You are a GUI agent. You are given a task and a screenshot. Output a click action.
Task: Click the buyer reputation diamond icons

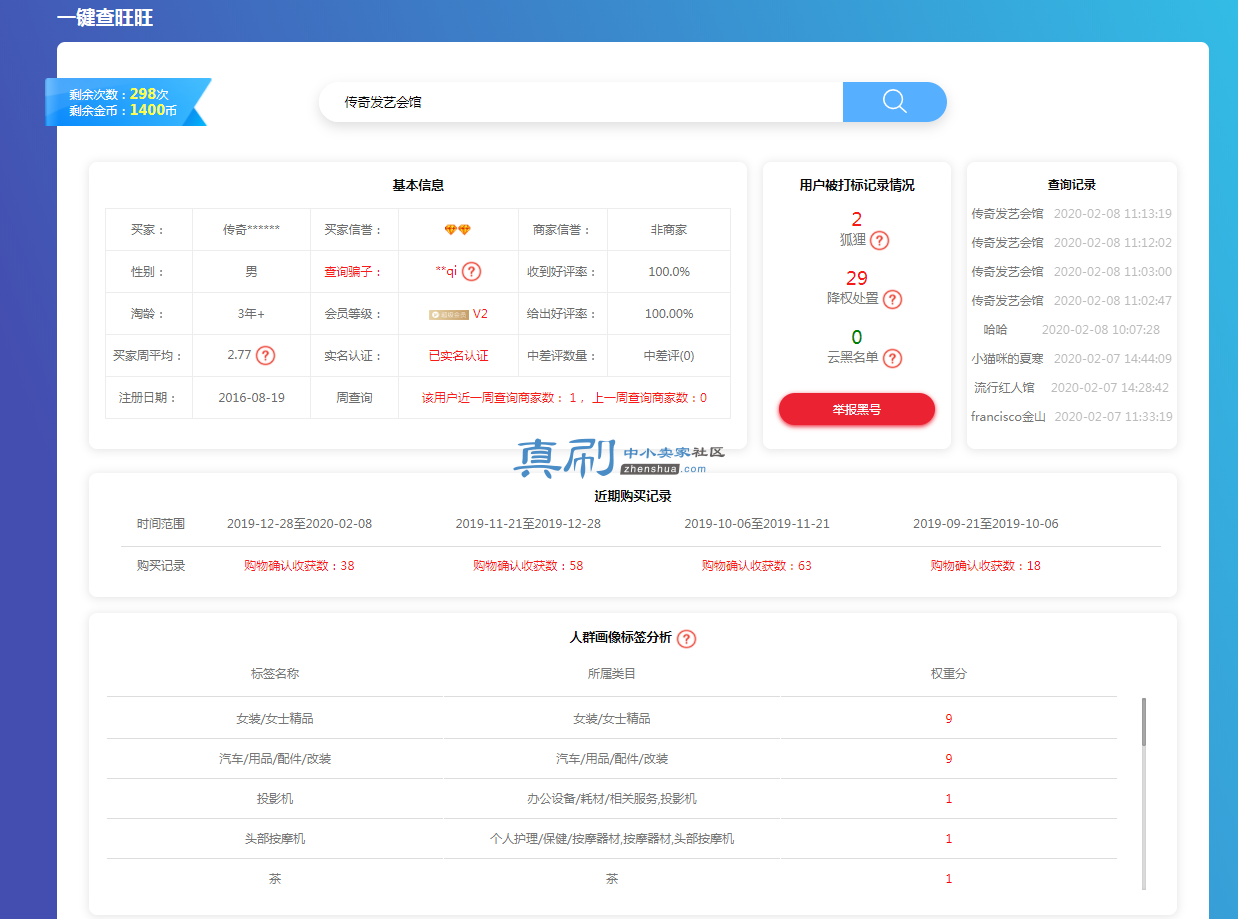click(x=457, y=230)
